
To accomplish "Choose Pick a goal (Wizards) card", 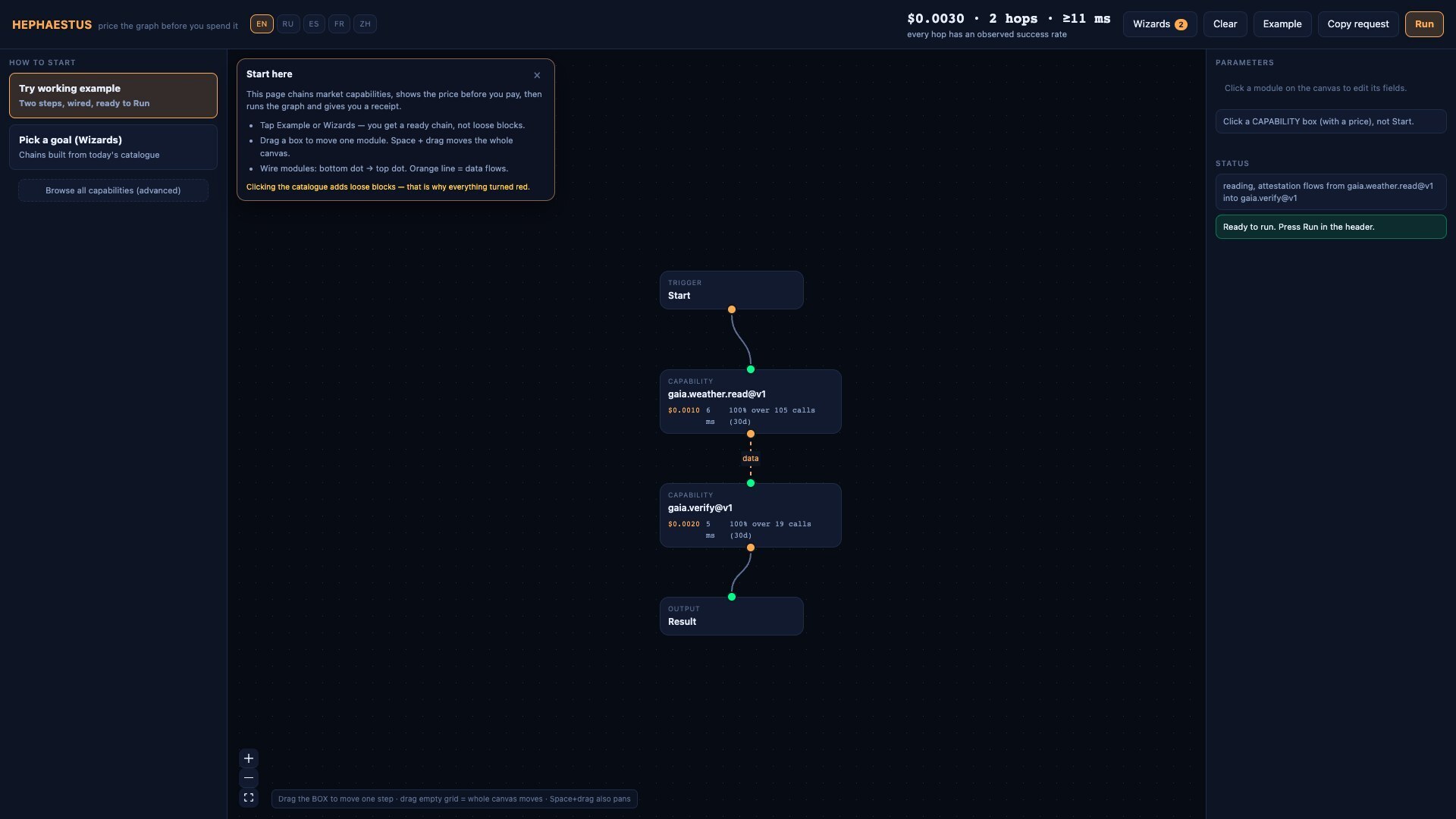I will 113,147.
